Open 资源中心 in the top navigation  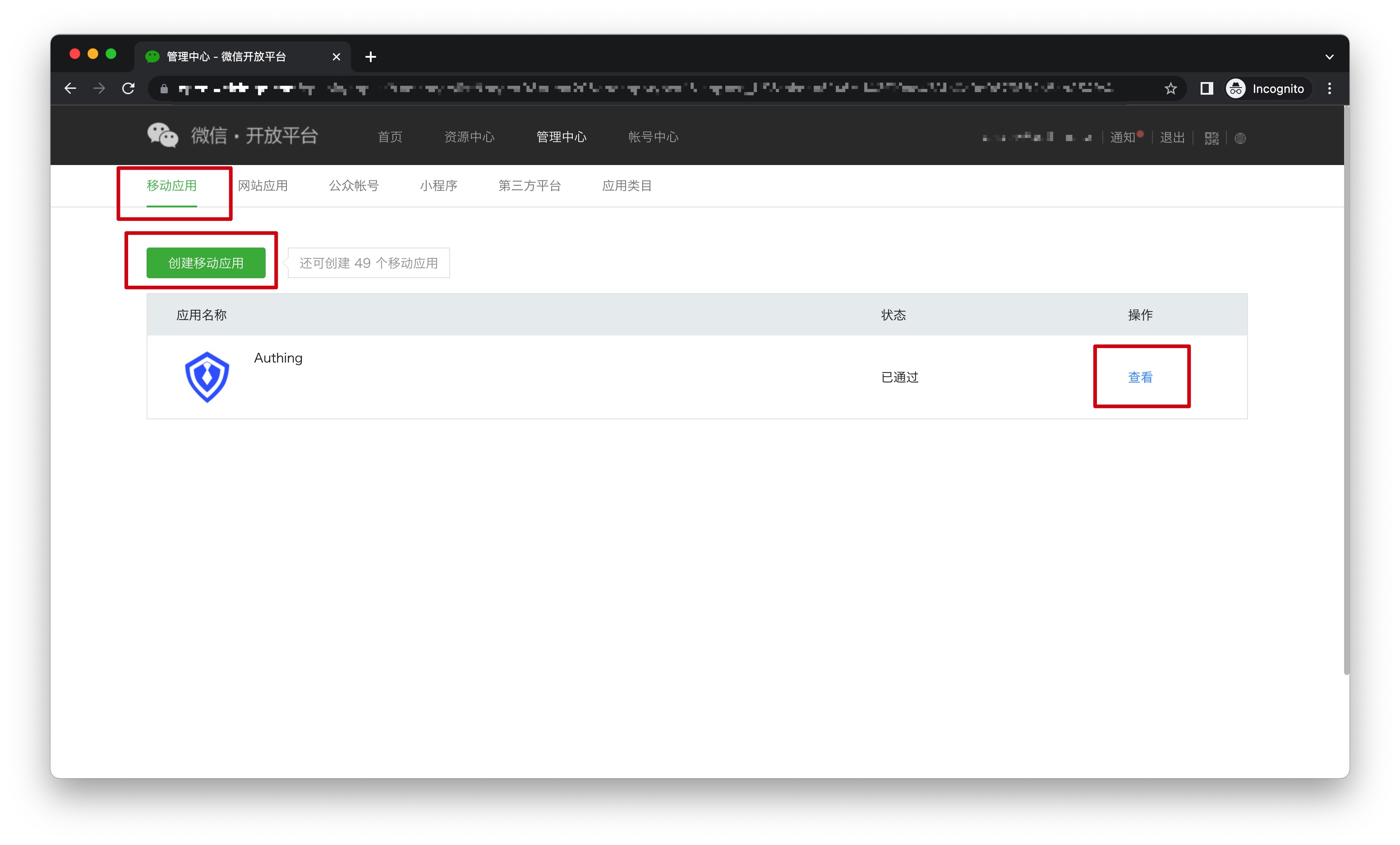[x=469, y=137]
